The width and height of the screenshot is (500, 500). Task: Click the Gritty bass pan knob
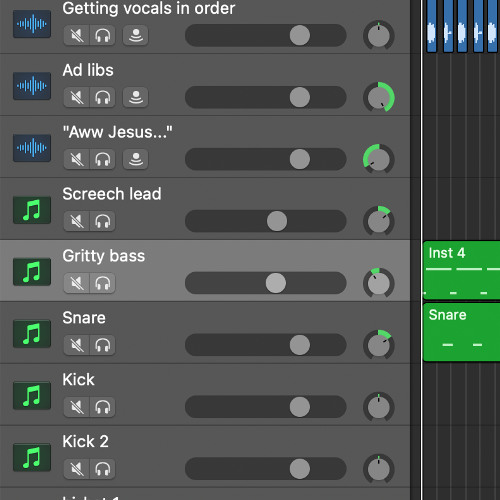click(x=379, y=283)
